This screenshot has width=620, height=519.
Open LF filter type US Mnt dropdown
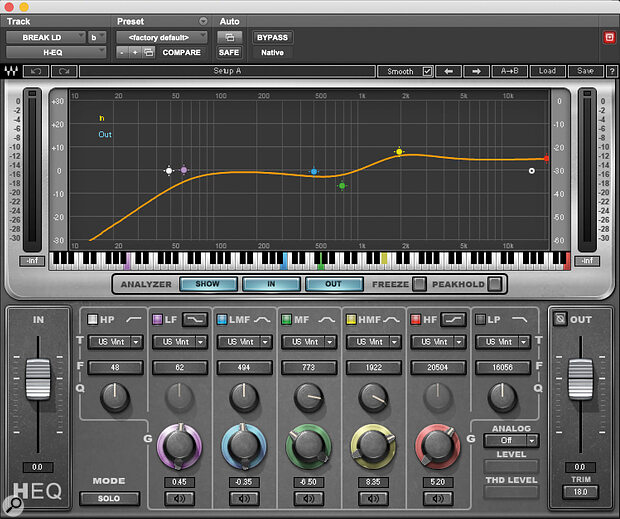(x=180, y=342)
